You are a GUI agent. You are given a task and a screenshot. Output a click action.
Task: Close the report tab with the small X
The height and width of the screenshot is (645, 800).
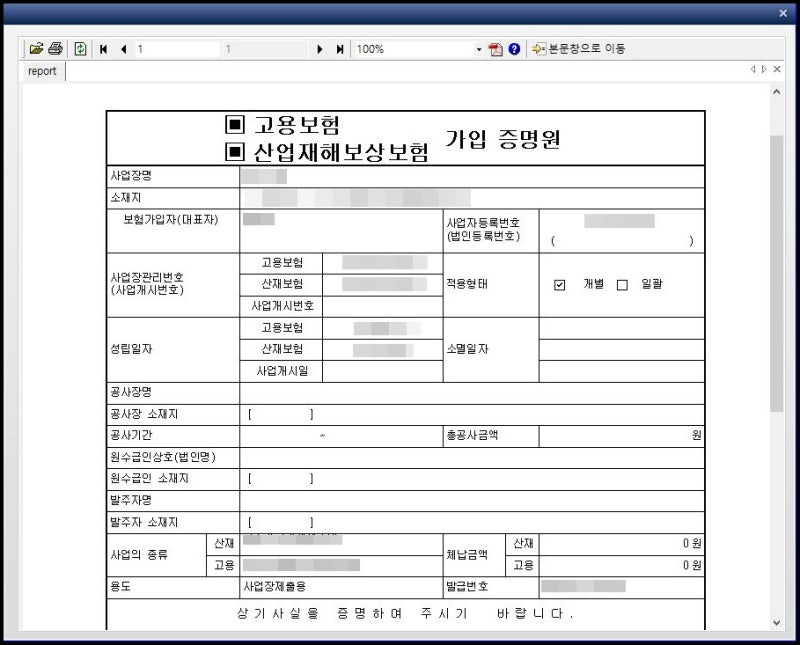point(777,69)
